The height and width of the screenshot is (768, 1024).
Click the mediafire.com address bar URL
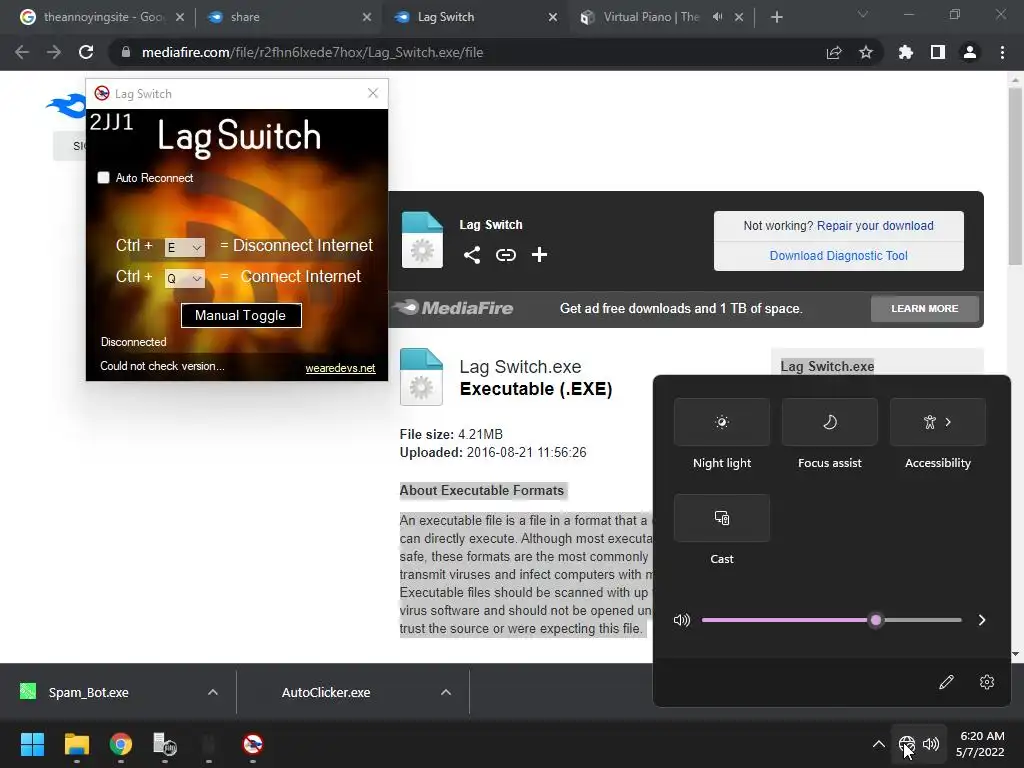click(312, 52)
